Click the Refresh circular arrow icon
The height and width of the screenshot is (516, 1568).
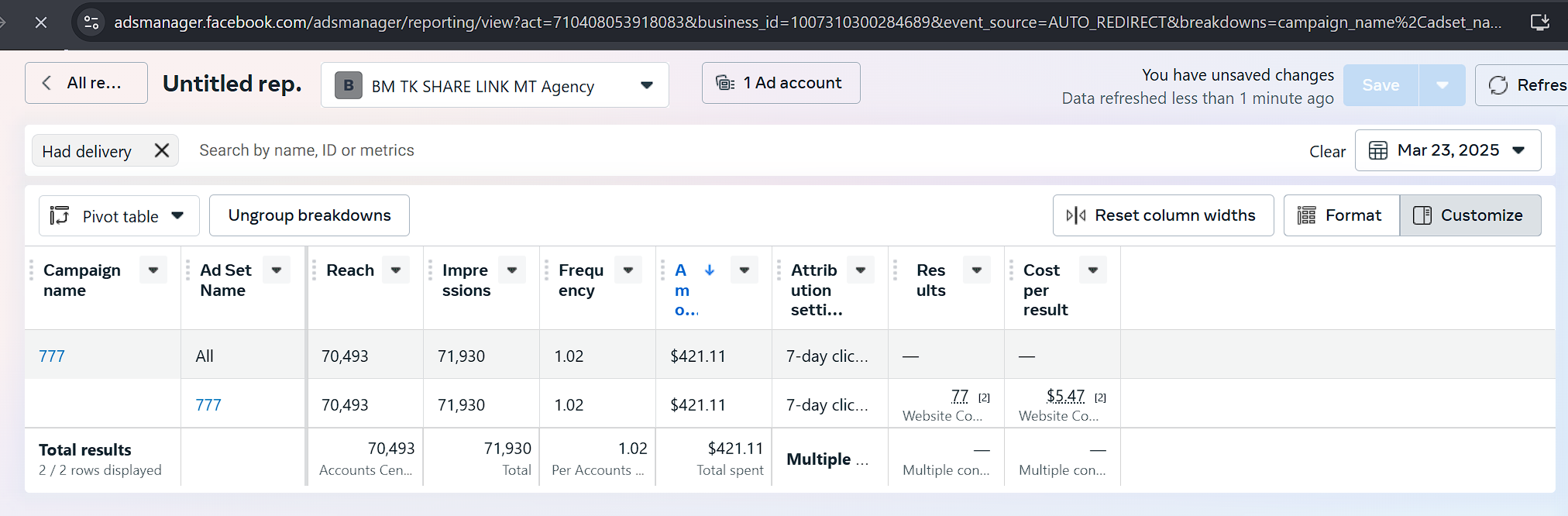1498,85
